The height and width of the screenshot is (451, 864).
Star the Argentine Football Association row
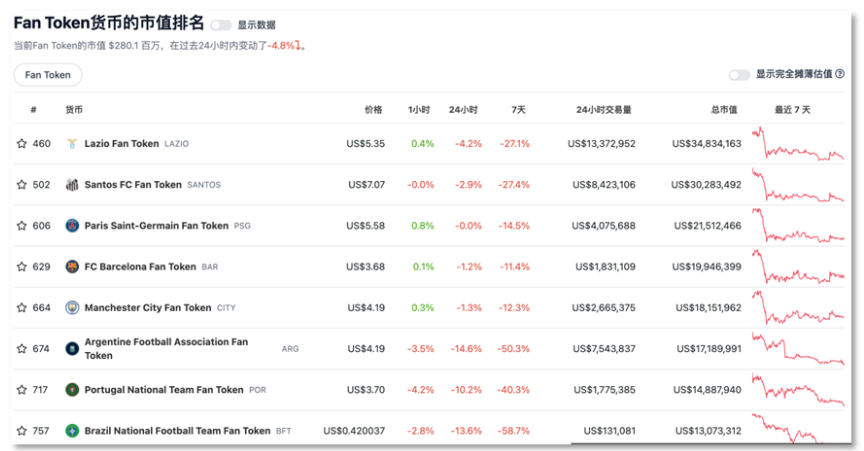pyautogui.click(x=21, y=348)
